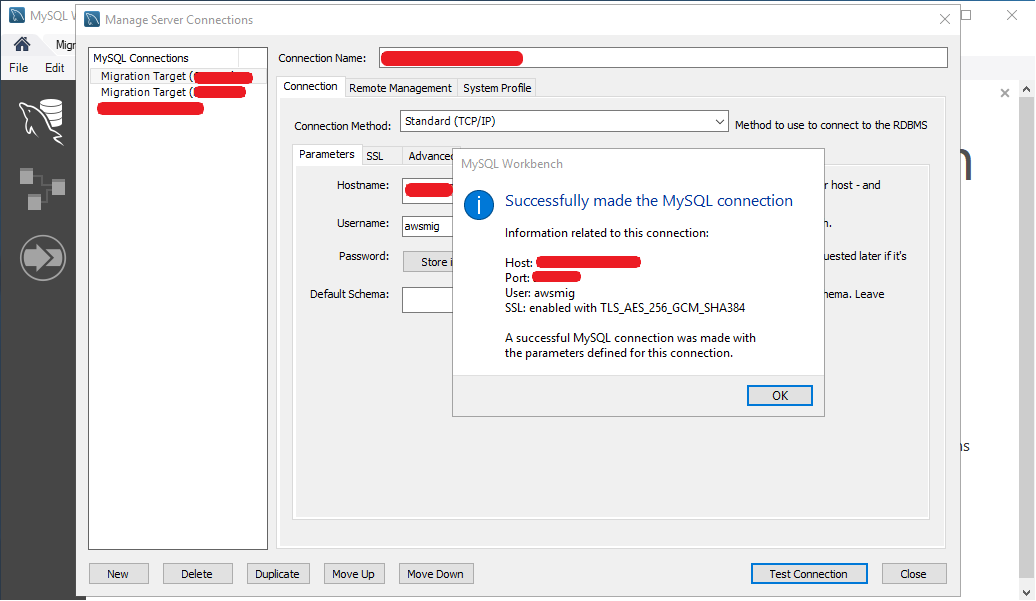
Task: Open the MySQL Workbench home icon
Action: click(22, 44)
